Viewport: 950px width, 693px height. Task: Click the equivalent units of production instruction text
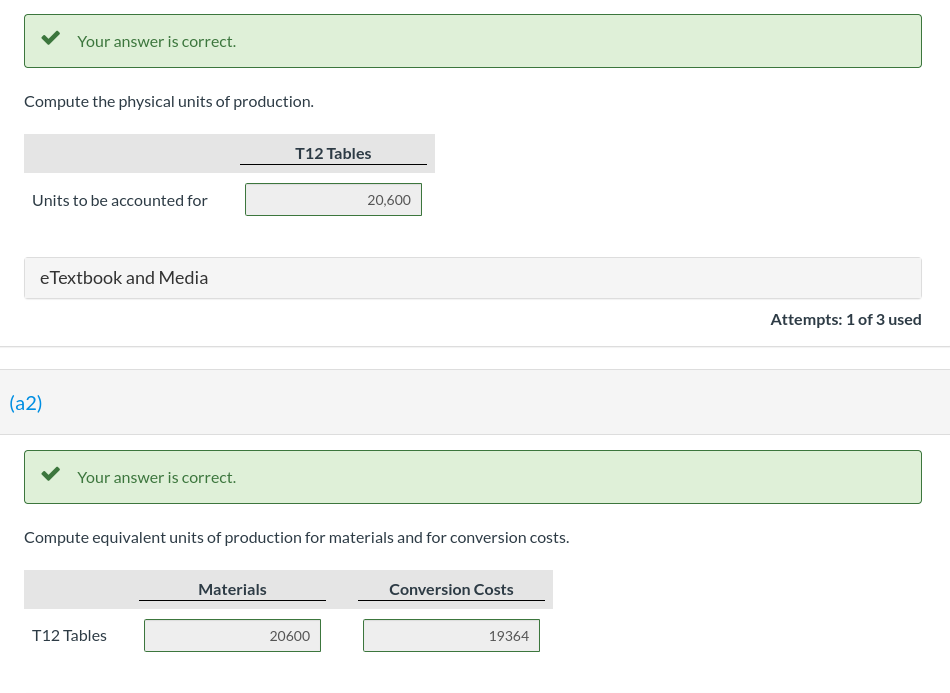point(296,537)
